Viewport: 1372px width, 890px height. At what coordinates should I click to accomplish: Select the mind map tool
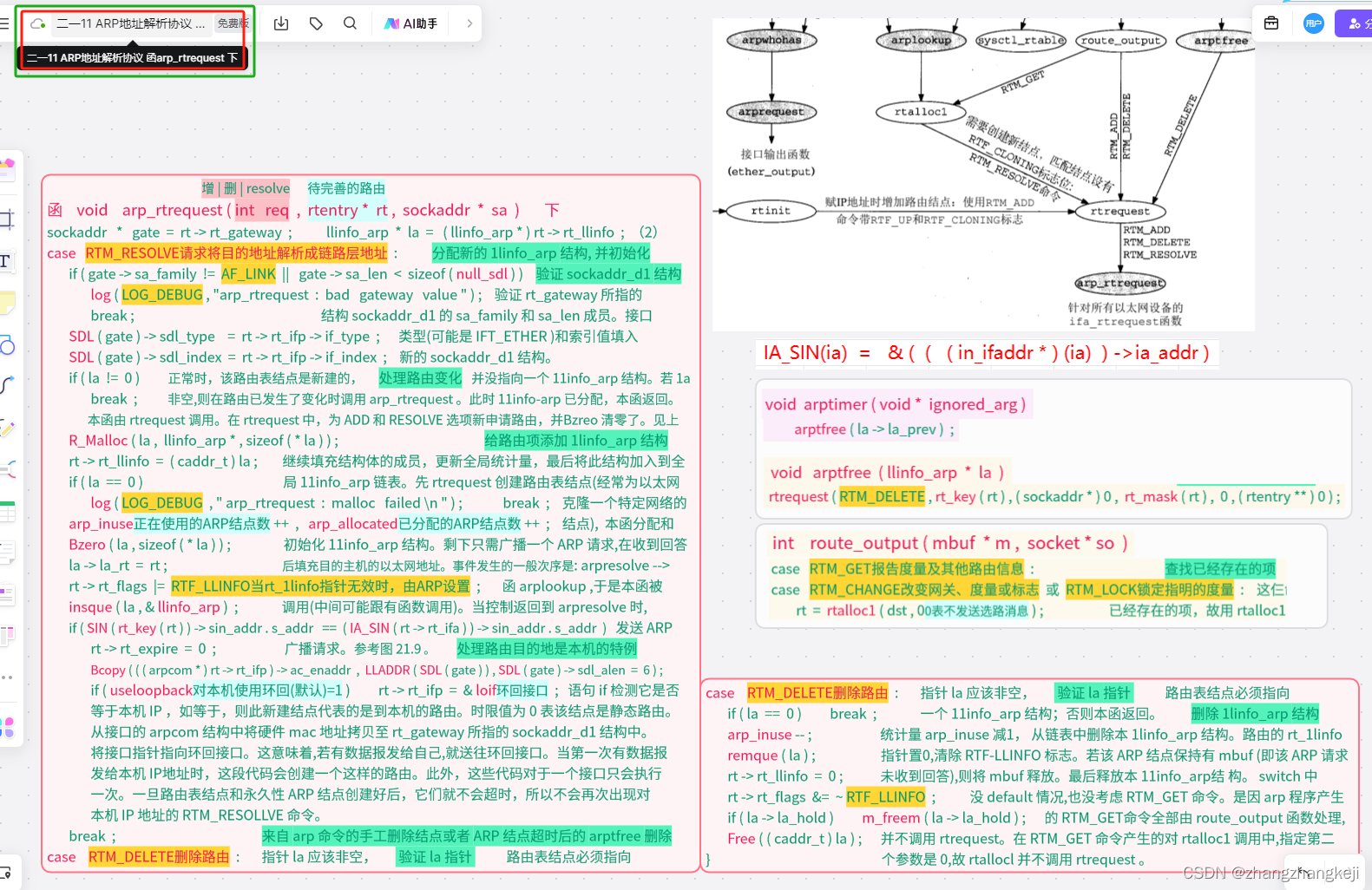pos(7,469)
